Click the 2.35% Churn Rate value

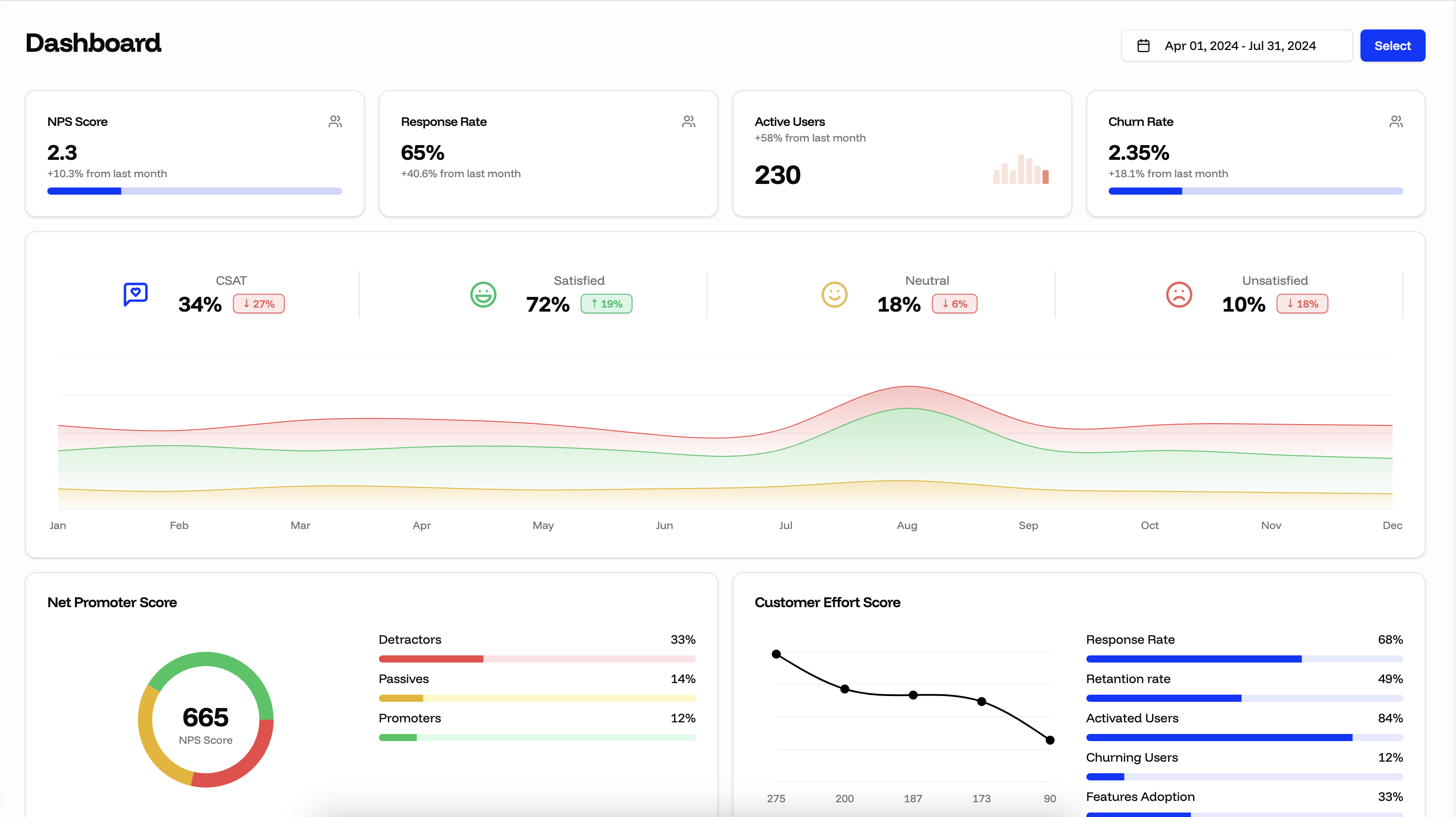click(x=1138, y=153)
